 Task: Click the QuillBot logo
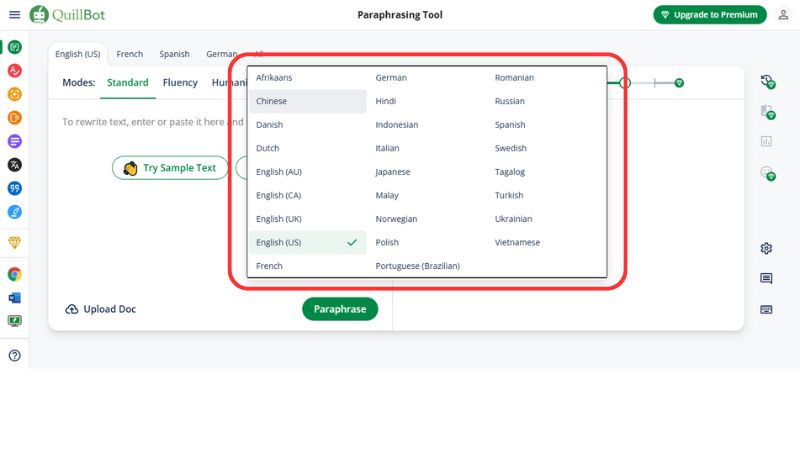click(x=67, y=15)
